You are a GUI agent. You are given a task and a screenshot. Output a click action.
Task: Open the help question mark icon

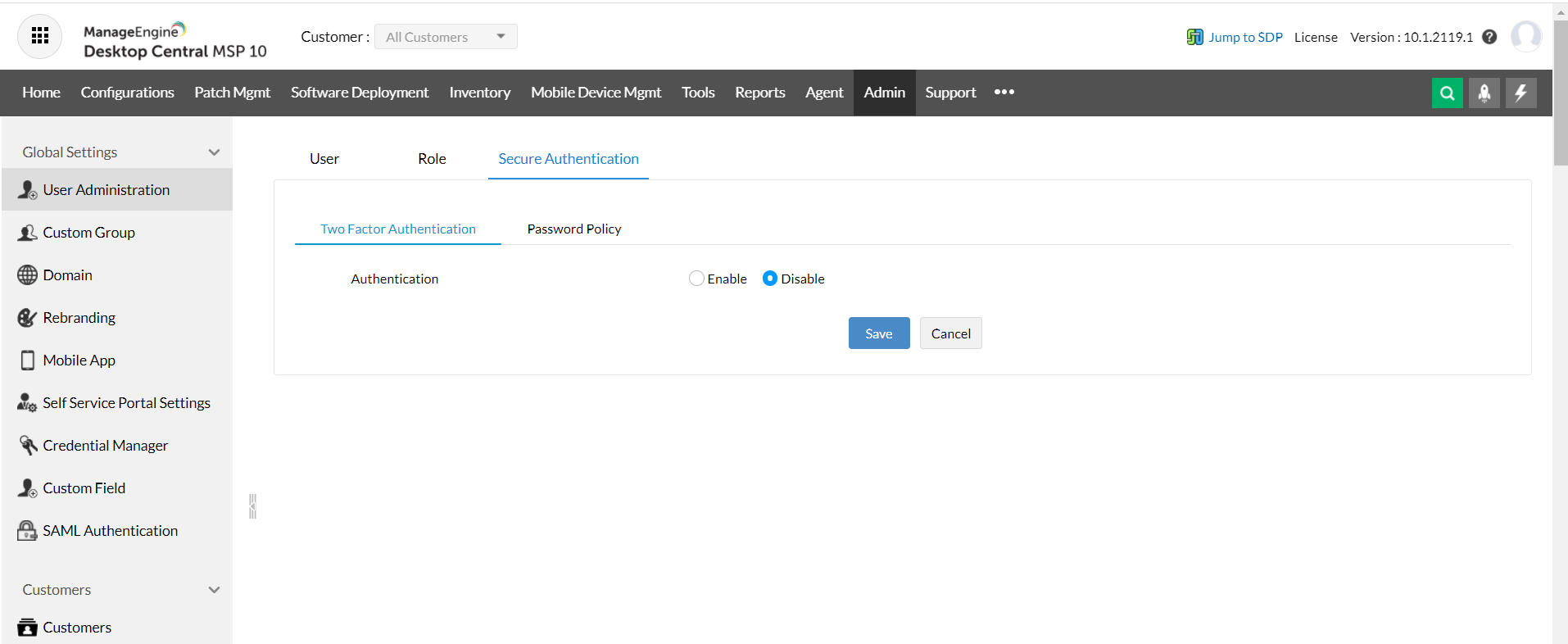[x=1489, y=37]
